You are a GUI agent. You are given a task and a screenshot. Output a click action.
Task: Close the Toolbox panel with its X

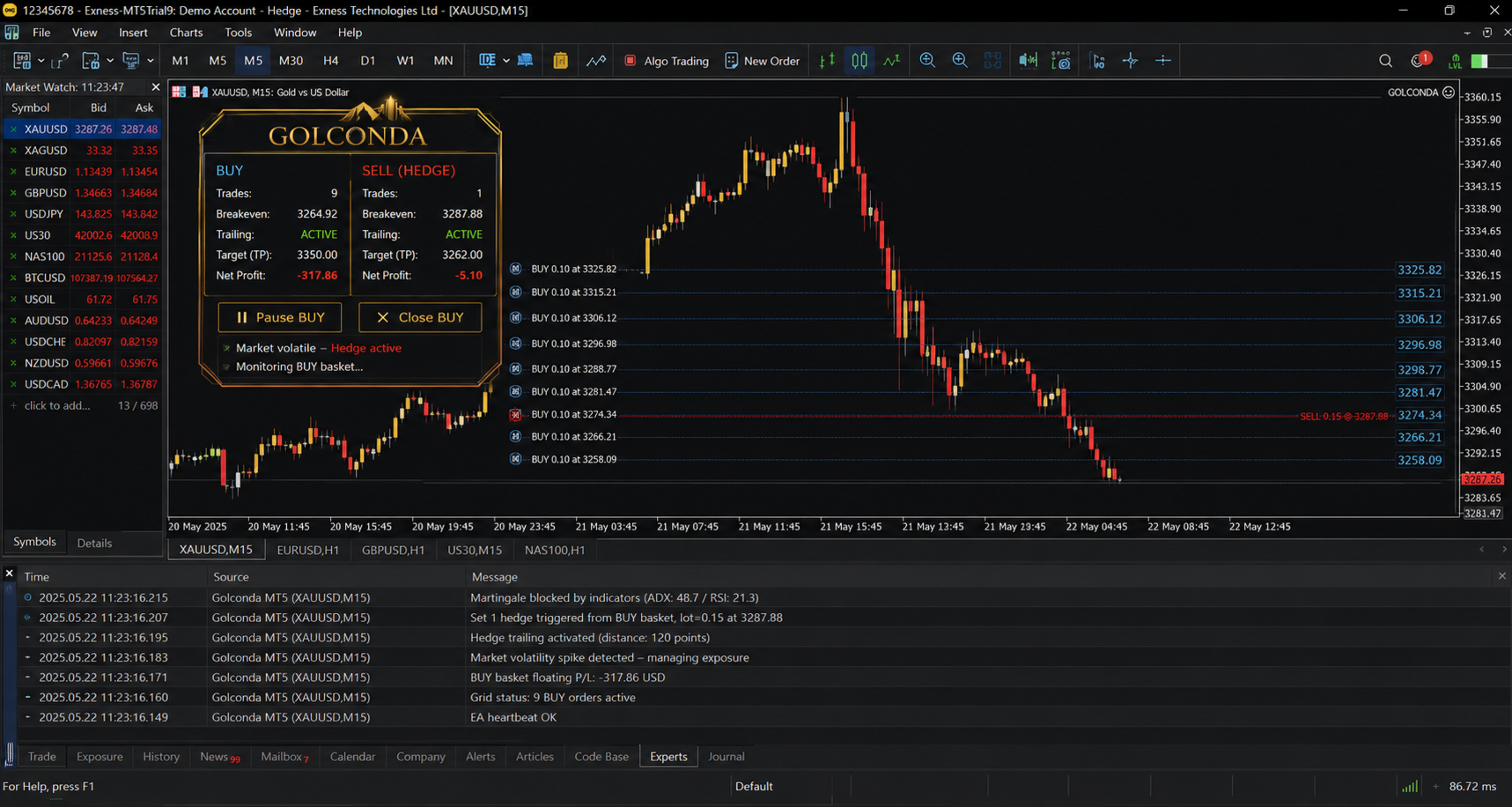(9, 574)
